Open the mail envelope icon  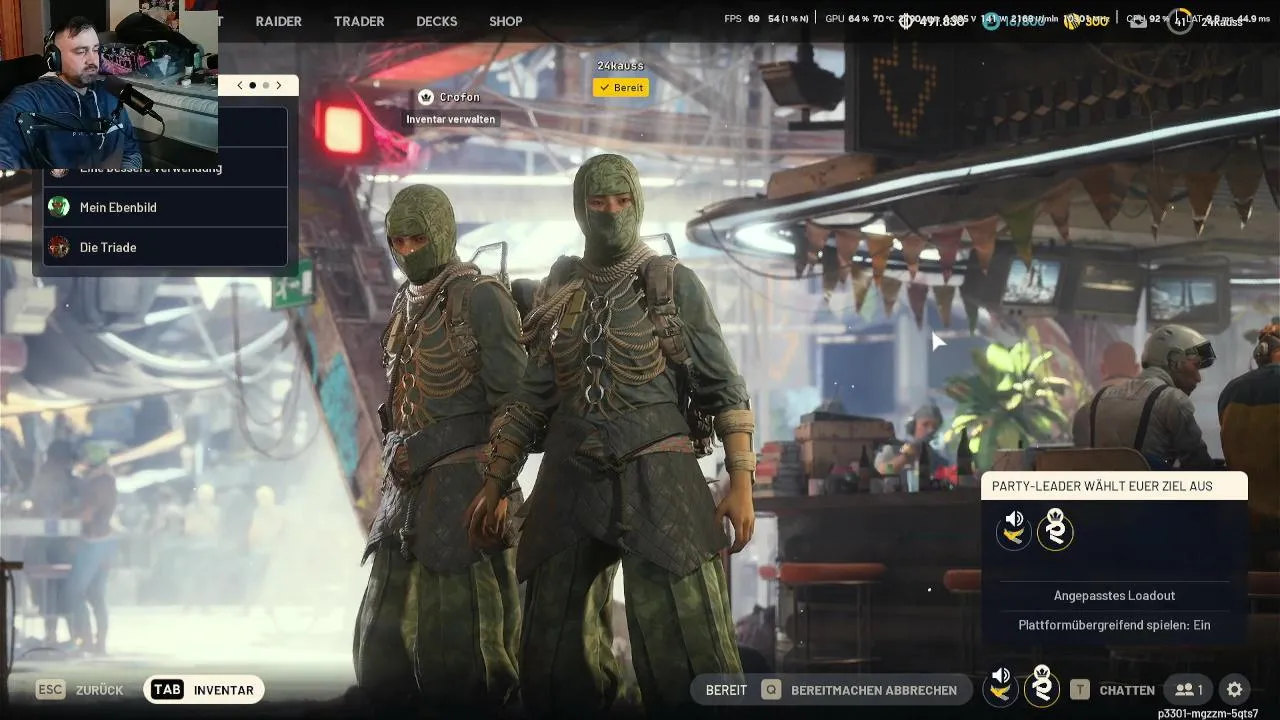pos(1138,21)
